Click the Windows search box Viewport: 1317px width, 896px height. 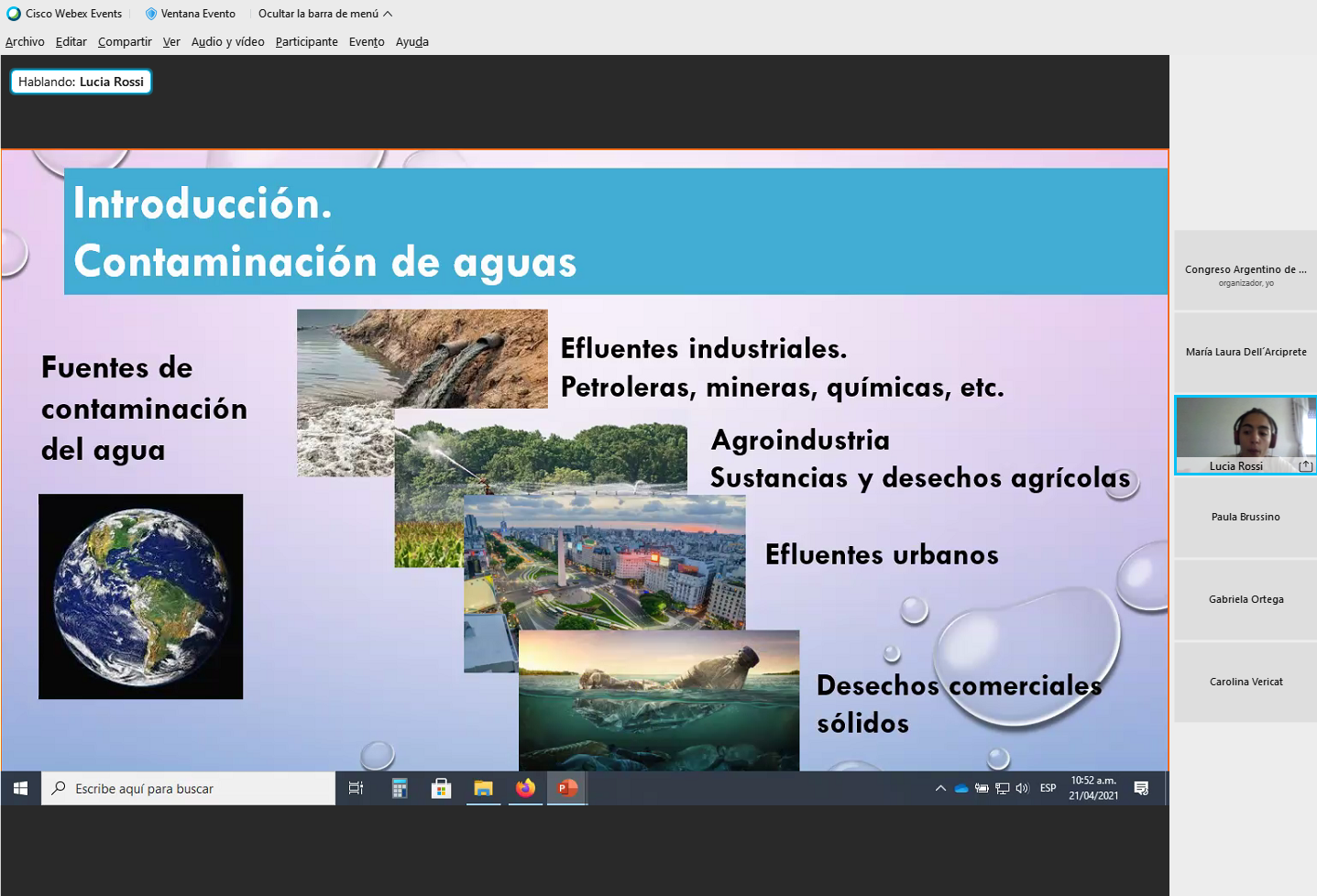pos(188,788)
